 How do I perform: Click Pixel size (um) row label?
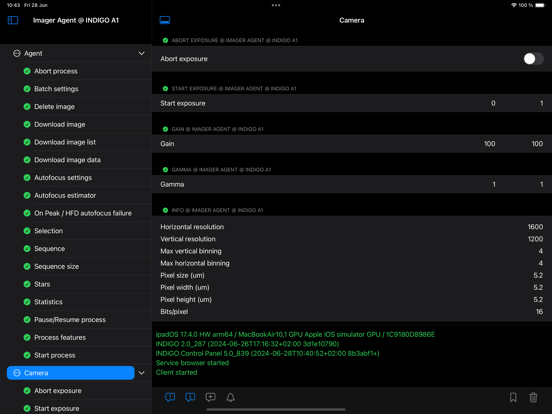coord(182,275)
